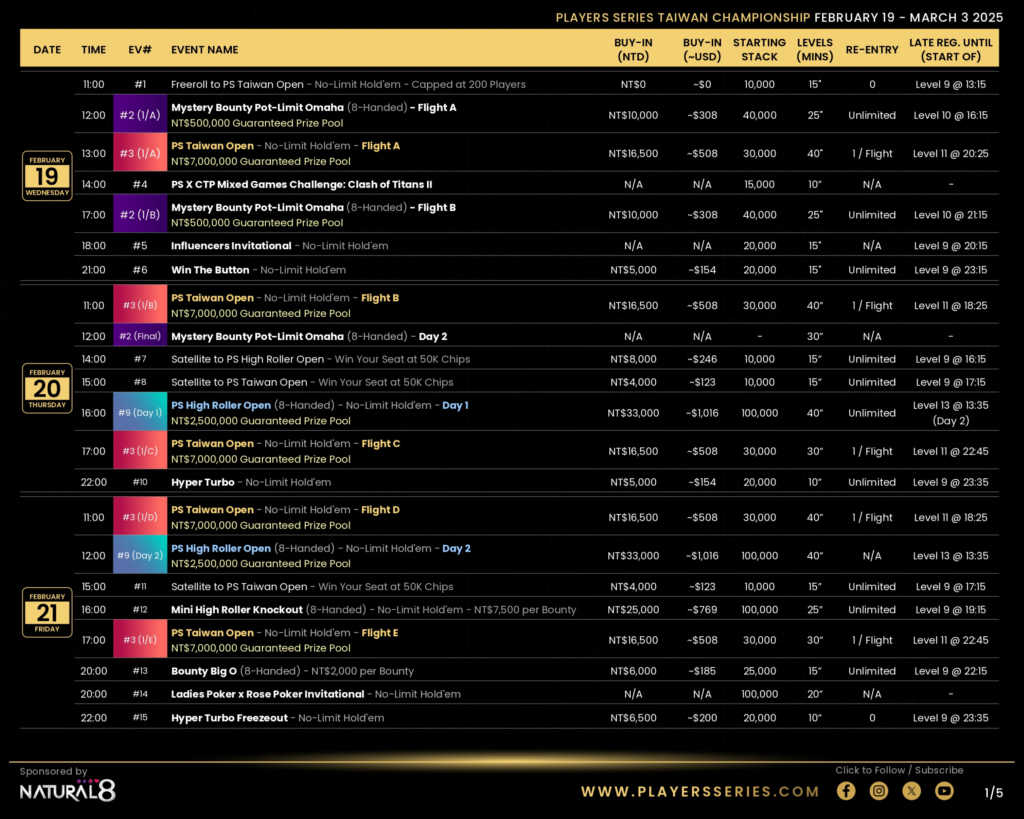Click the 1/5 page indicator
This screenshot has width=1024, height=819.
993,793
